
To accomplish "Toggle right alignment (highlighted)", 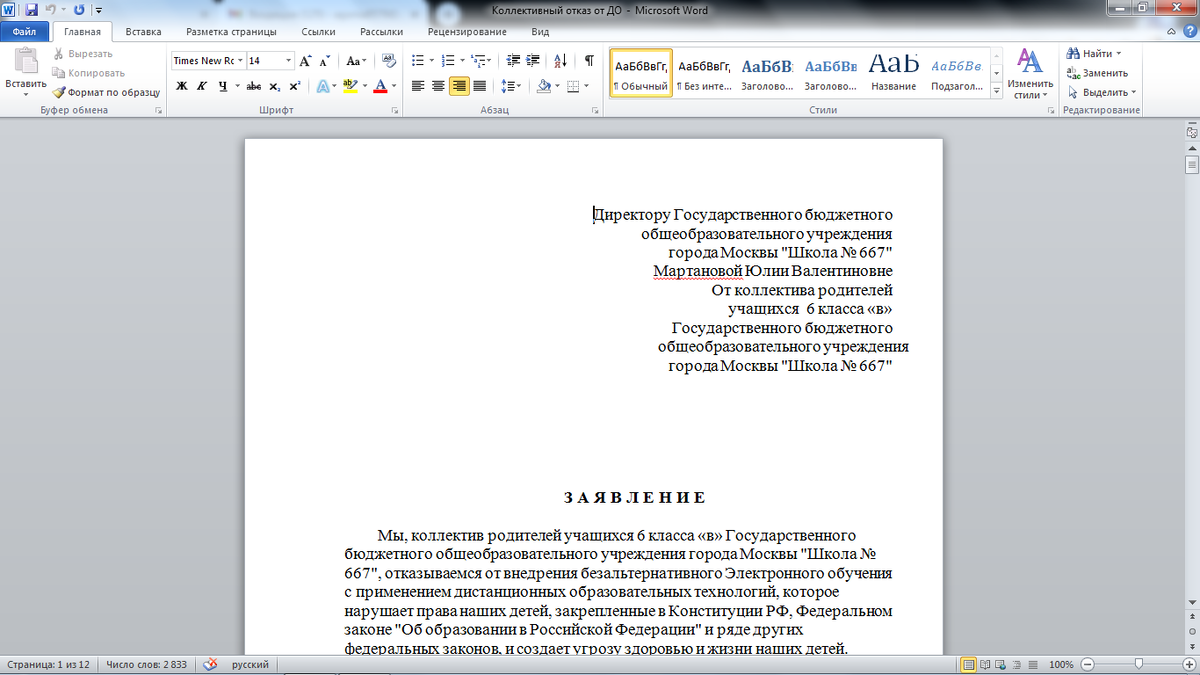I will (459, 86).
